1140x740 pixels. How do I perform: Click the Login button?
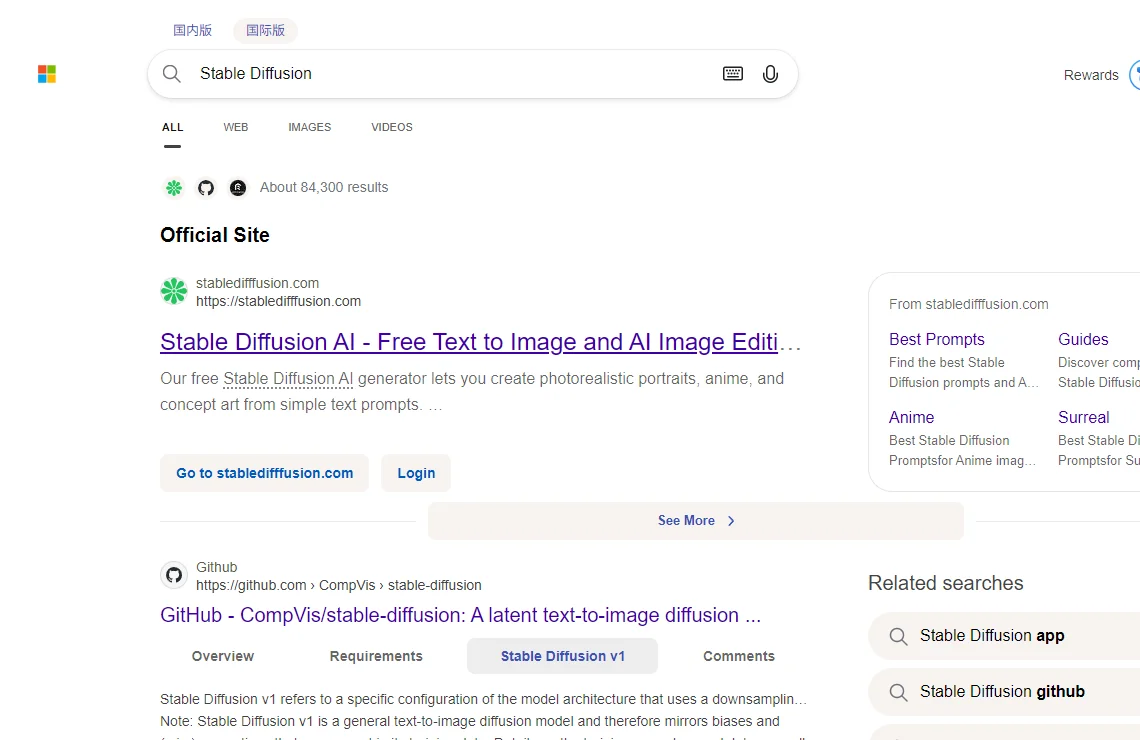[416, 473]
